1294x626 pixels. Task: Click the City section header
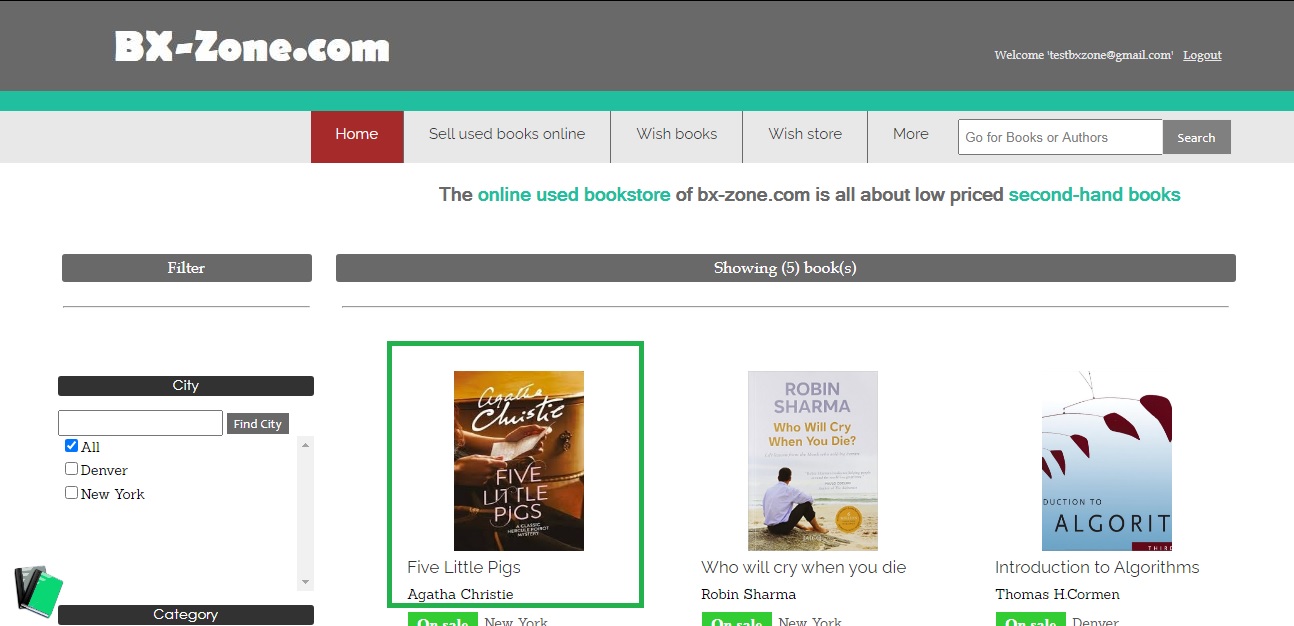(186, 386)
